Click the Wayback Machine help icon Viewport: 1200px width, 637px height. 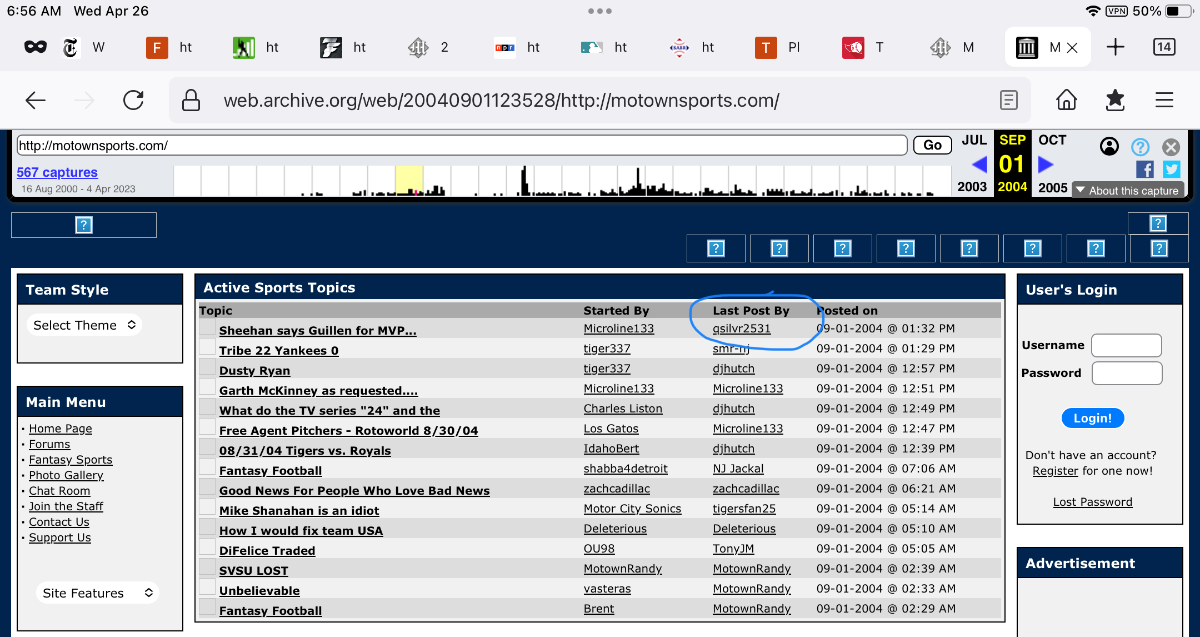click(x=1140, y=147)
